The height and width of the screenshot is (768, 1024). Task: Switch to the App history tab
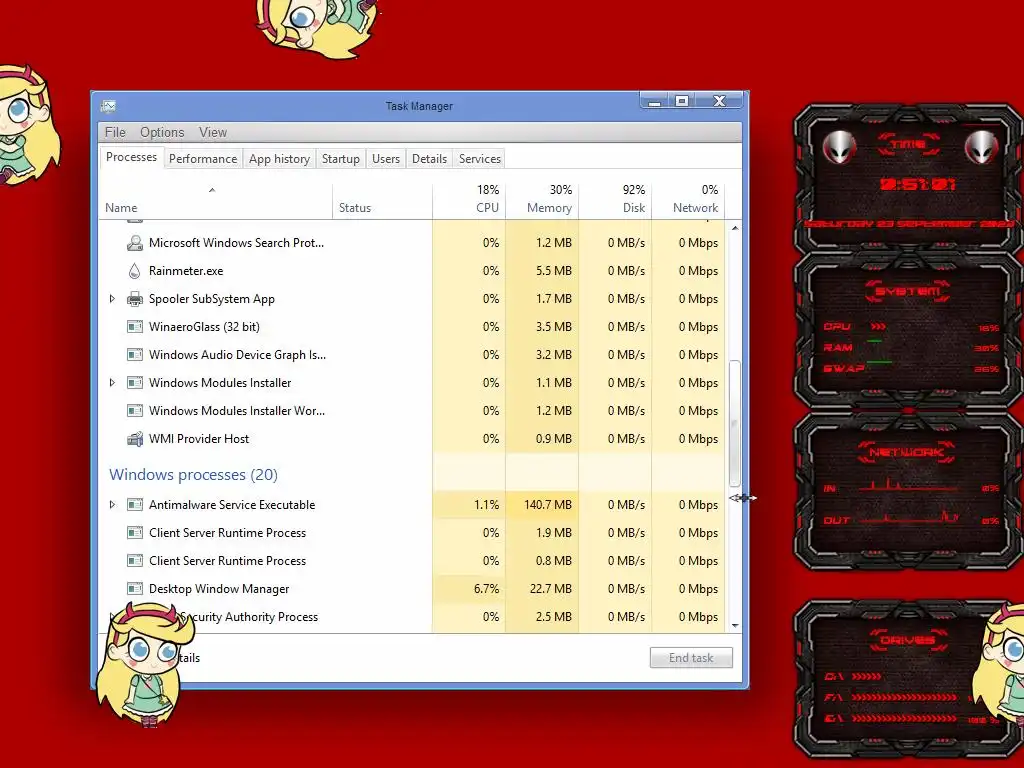pyautogui.click(x=280, y=159)
